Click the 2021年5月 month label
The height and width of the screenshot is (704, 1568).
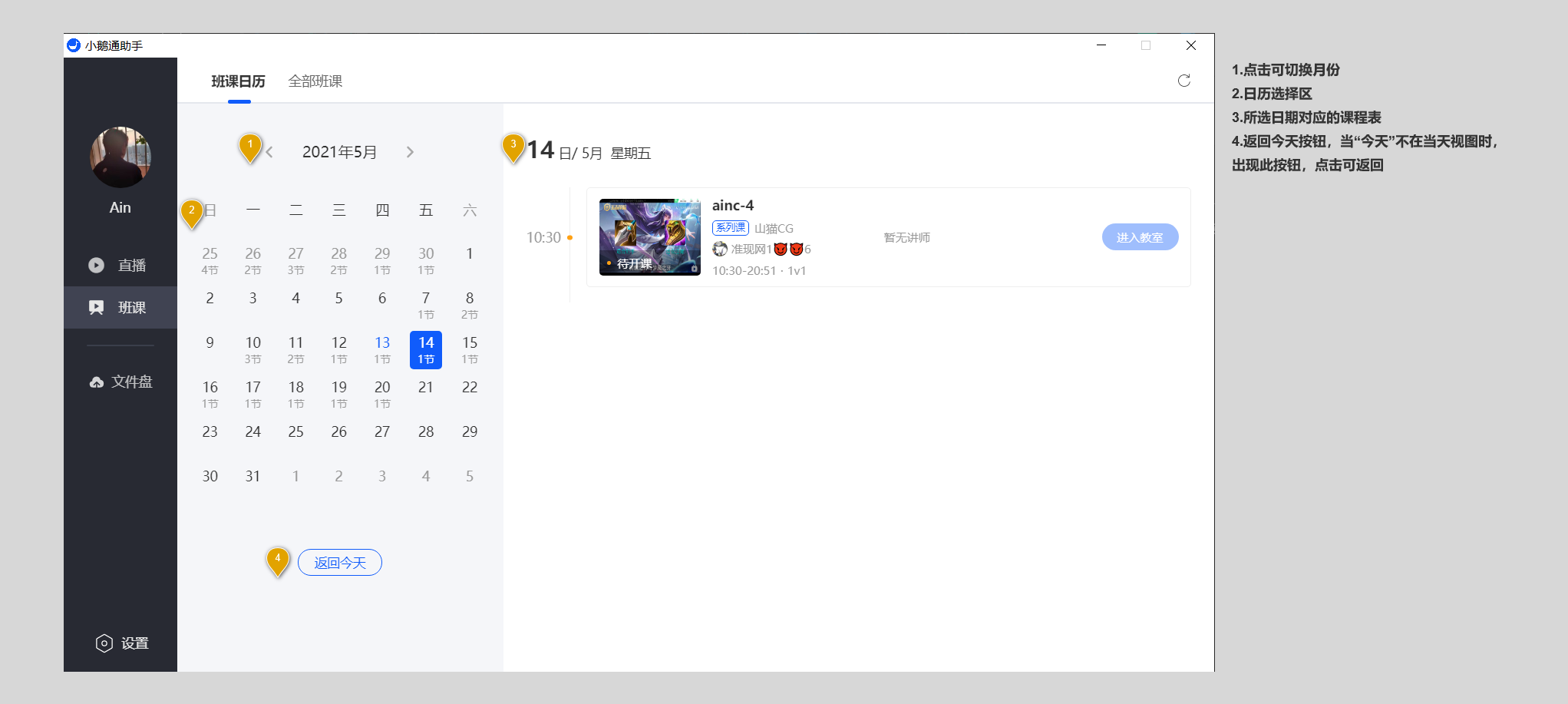(x=339, y=152)
